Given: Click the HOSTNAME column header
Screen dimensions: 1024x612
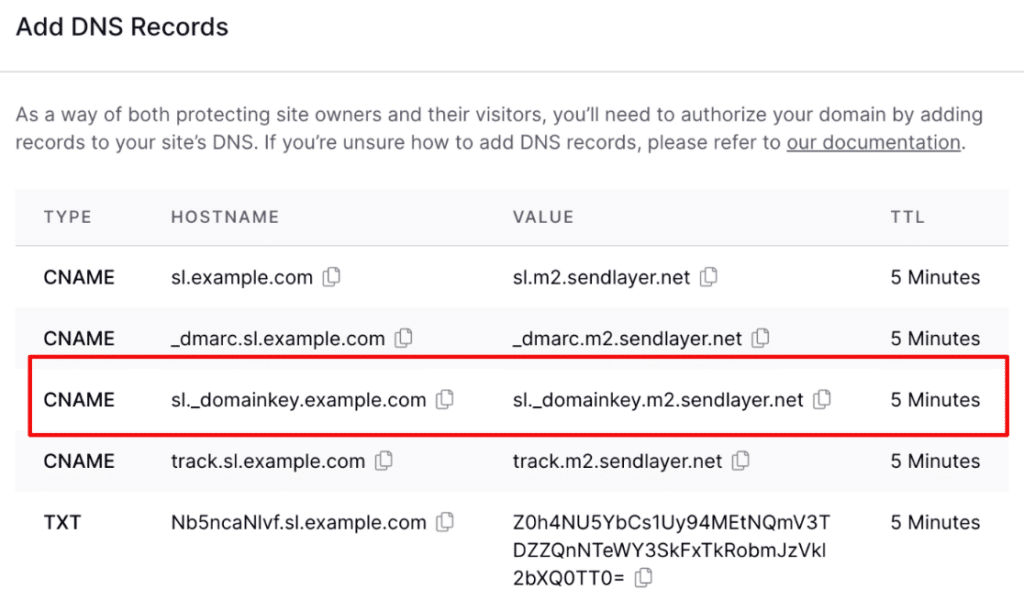Looking at the screenshot, I should (224, 217).
